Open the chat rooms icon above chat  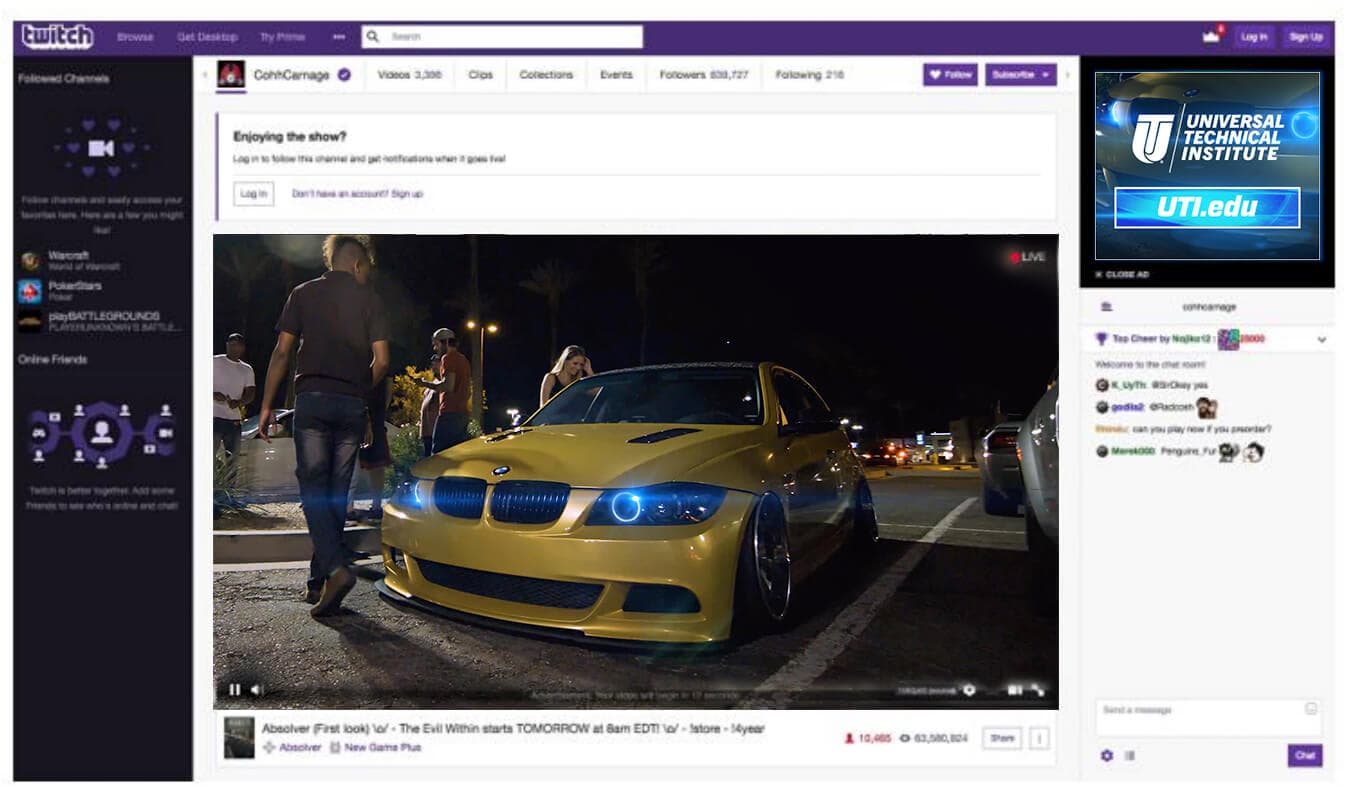tap(1106, 307)
